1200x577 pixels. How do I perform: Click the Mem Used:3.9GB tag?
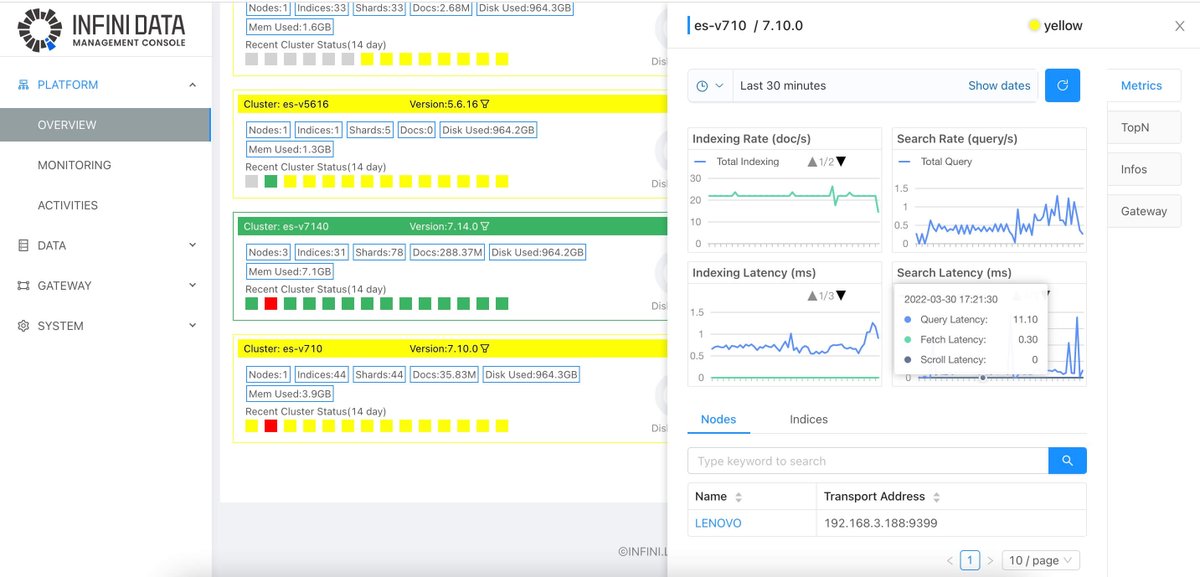point(289,394)
